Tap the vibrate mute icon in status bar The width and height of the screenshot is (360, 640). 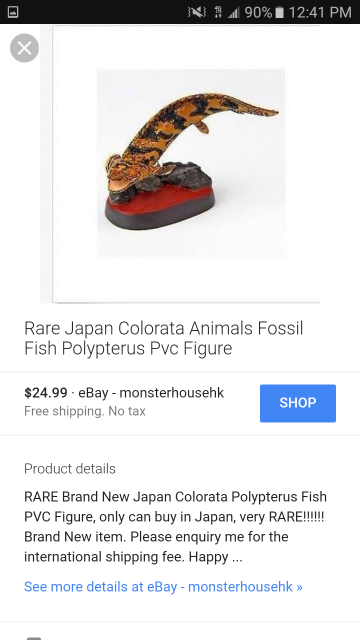coord(197,12)
